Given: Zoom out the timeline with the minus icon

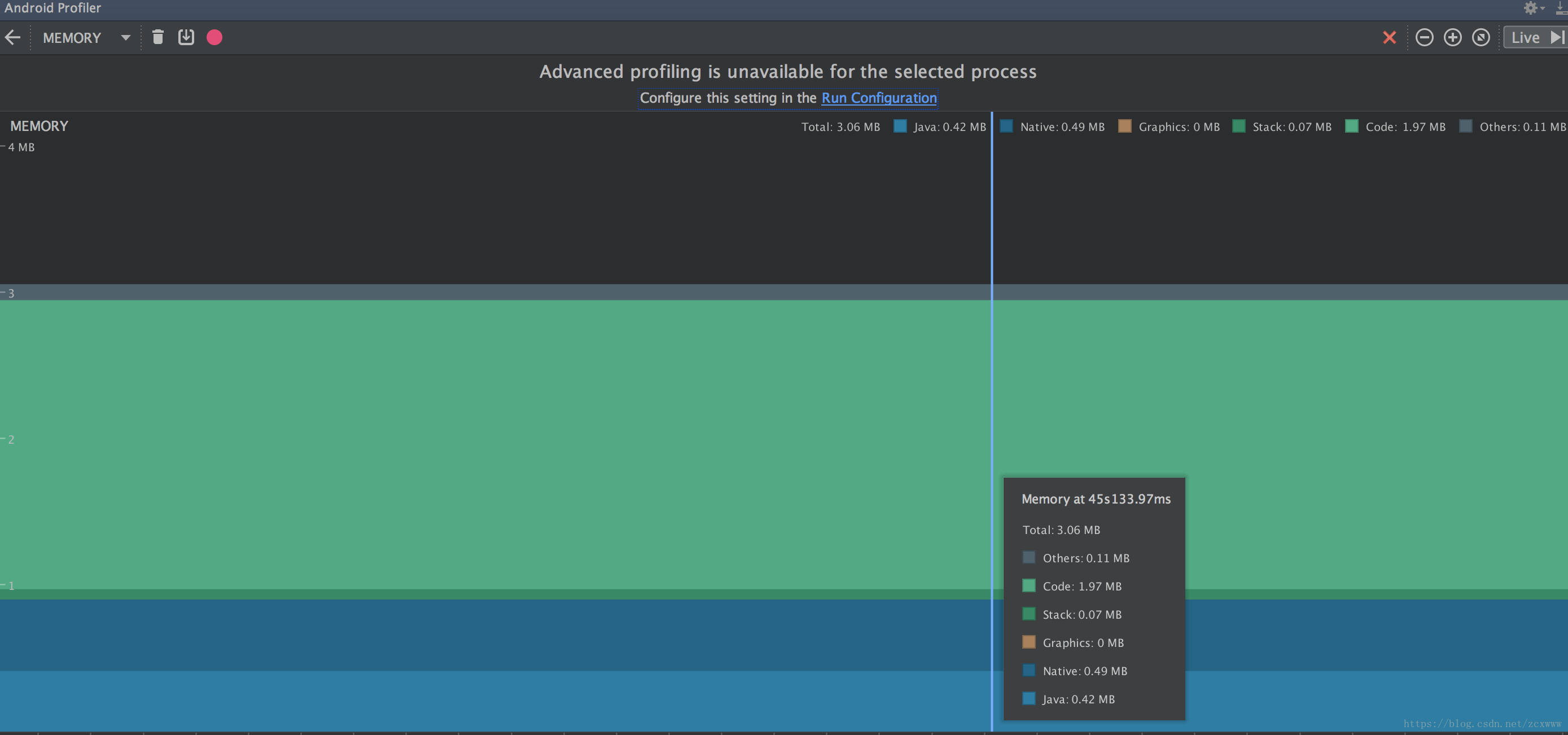Looking at the screenshot, I should (x=1424, y=38).
